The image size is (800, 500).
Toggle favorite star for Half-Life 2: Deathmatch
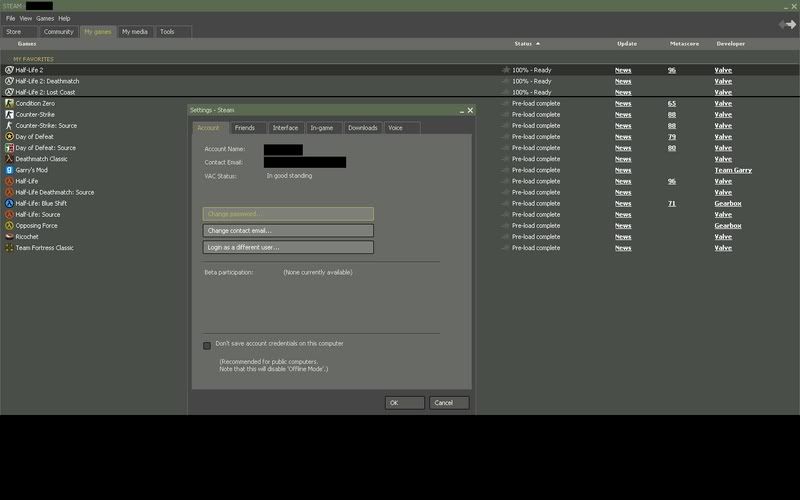click(506, 81)
